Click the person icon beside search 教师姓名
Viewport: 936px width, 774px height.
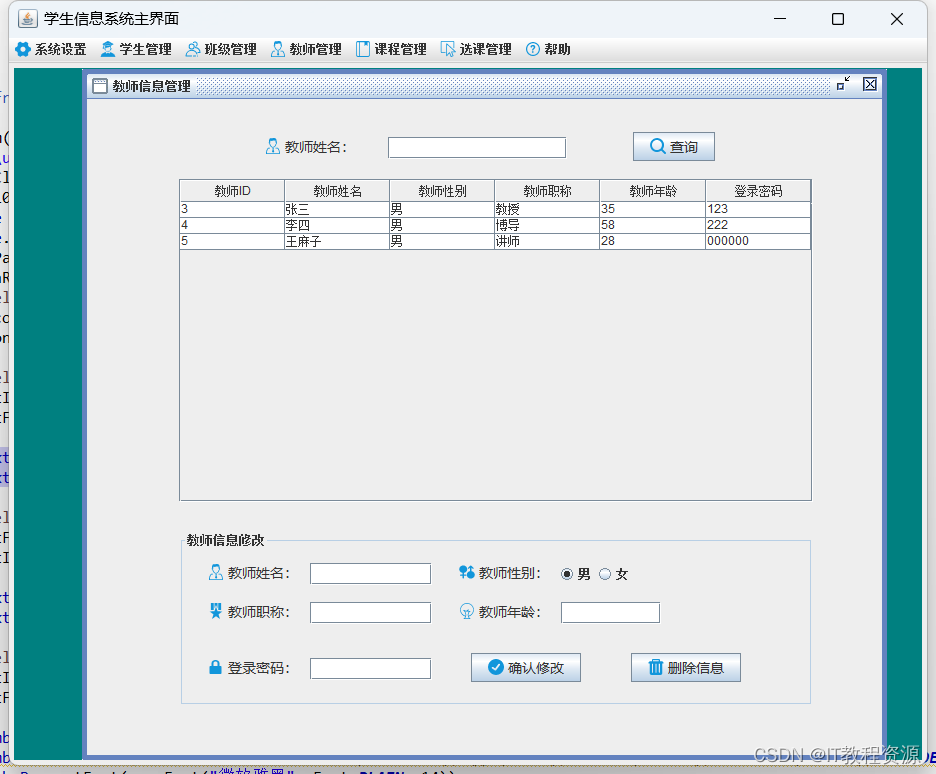273,147
